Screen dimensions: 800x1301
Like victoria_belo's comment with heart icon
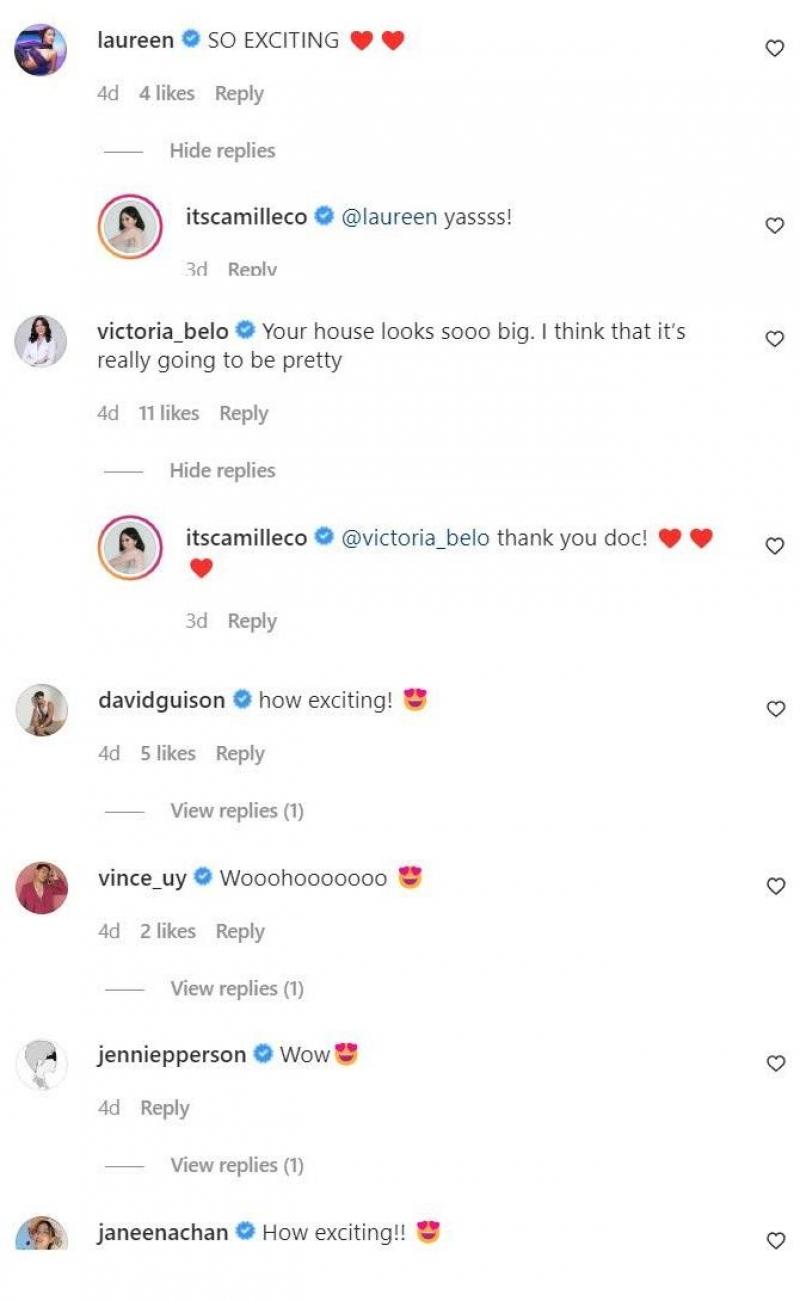[x=774, y=340]
